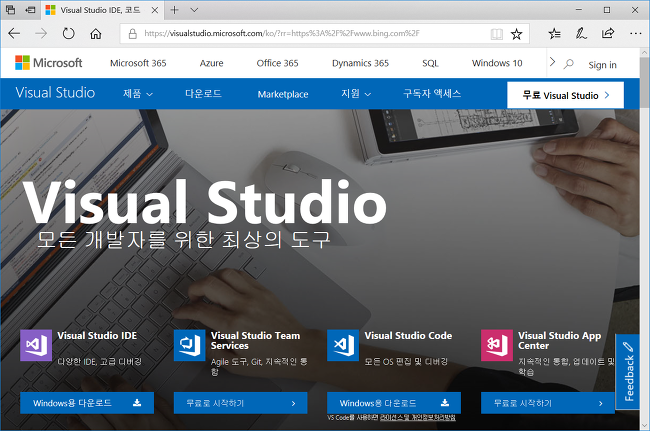
Task: Click the page vertical scrollbar thumb
Action: (x=645, y=81)
